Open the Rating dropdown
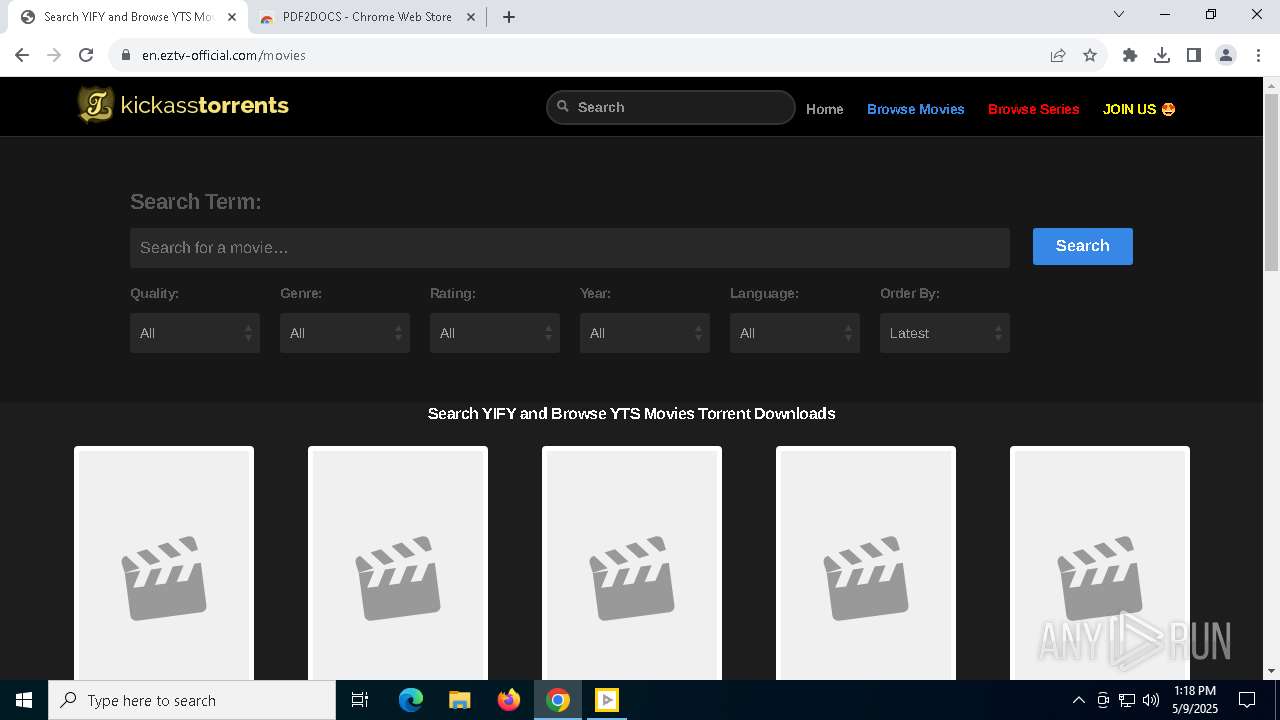The image size is (1280, 720). pyautogui.click(x=495, y=333)
